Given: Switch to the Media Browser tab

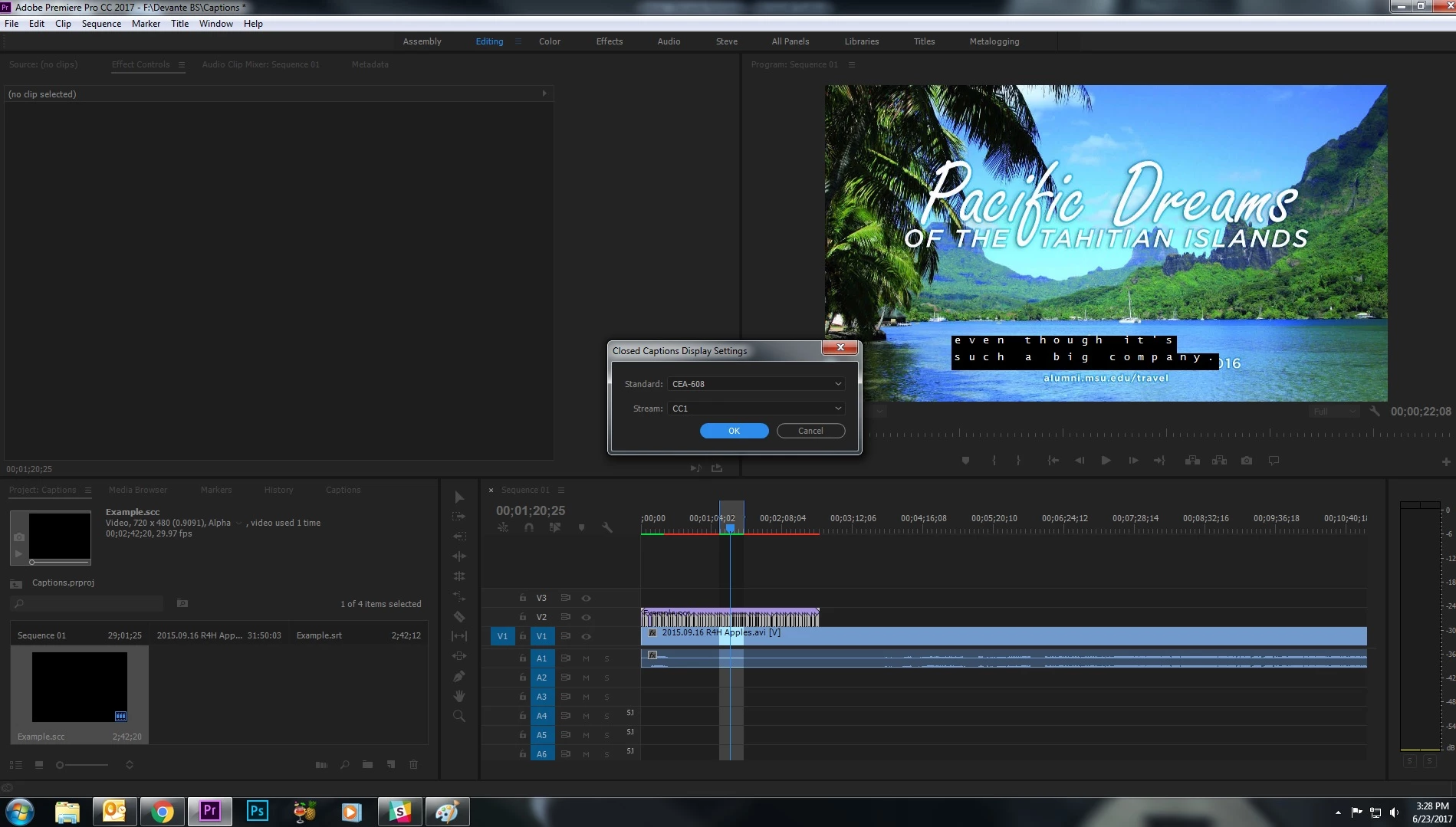Looking at the screenshot, I should pyautogui.click(x=138, y=490).
